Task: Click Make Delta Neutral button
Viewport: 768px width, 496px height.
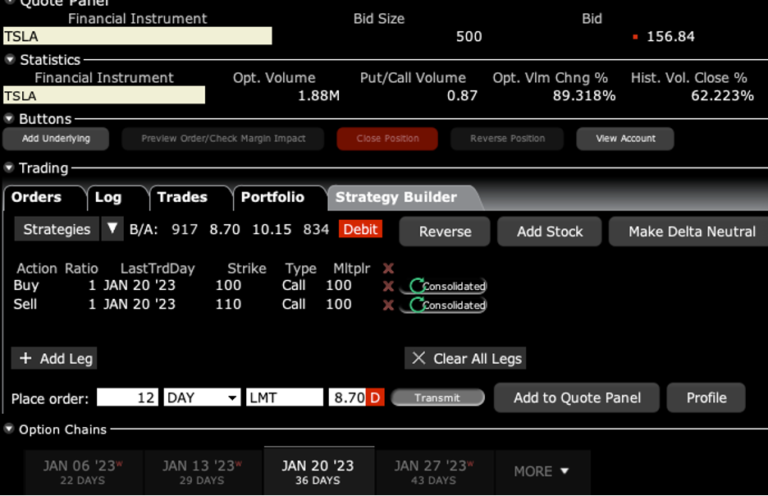Action: [691, 231]
